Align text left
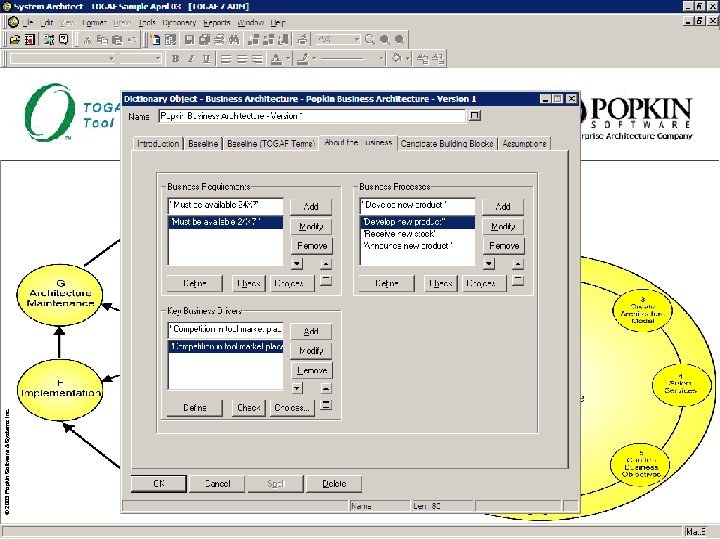This screenshot has width=720, height=540. 226,59
